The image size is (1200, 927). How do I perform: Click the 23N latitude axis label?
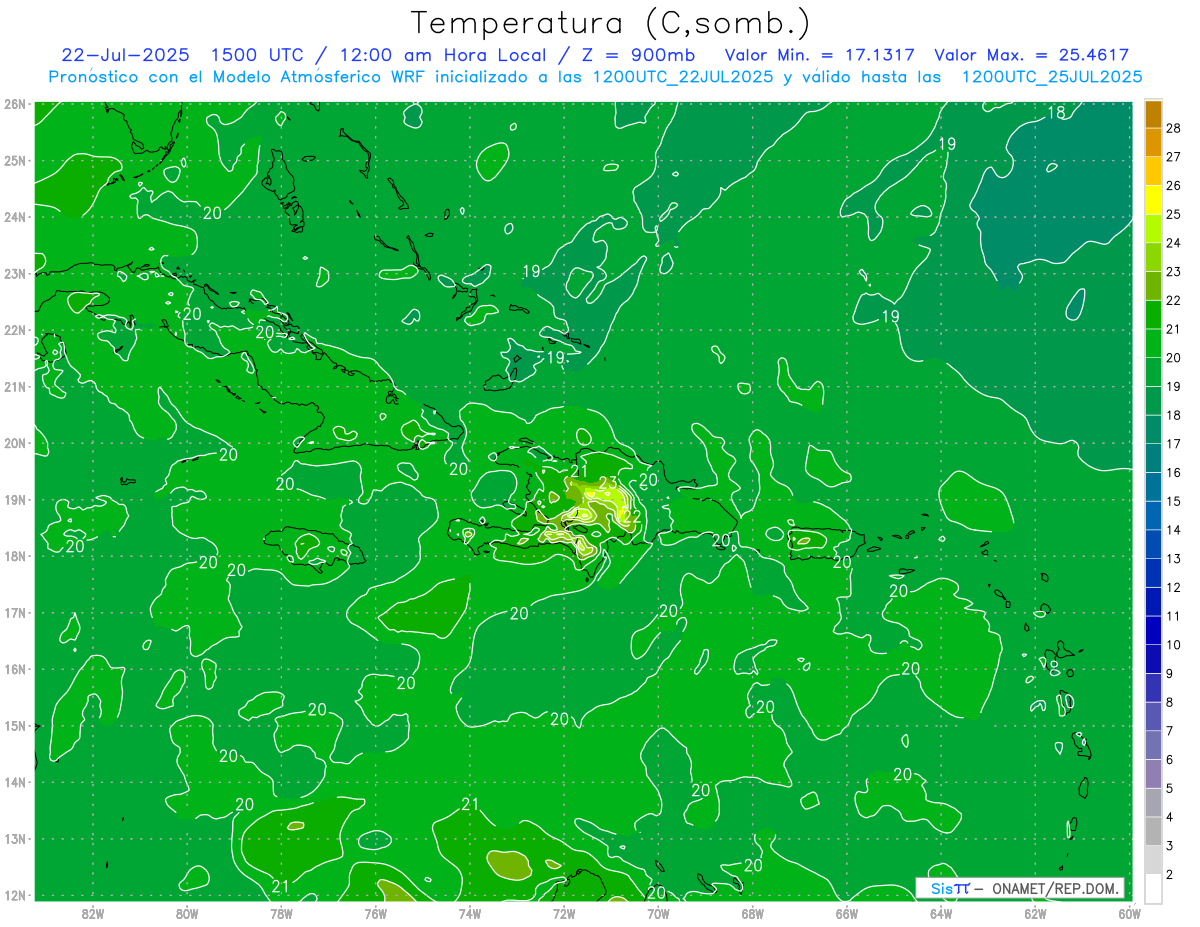14,273
